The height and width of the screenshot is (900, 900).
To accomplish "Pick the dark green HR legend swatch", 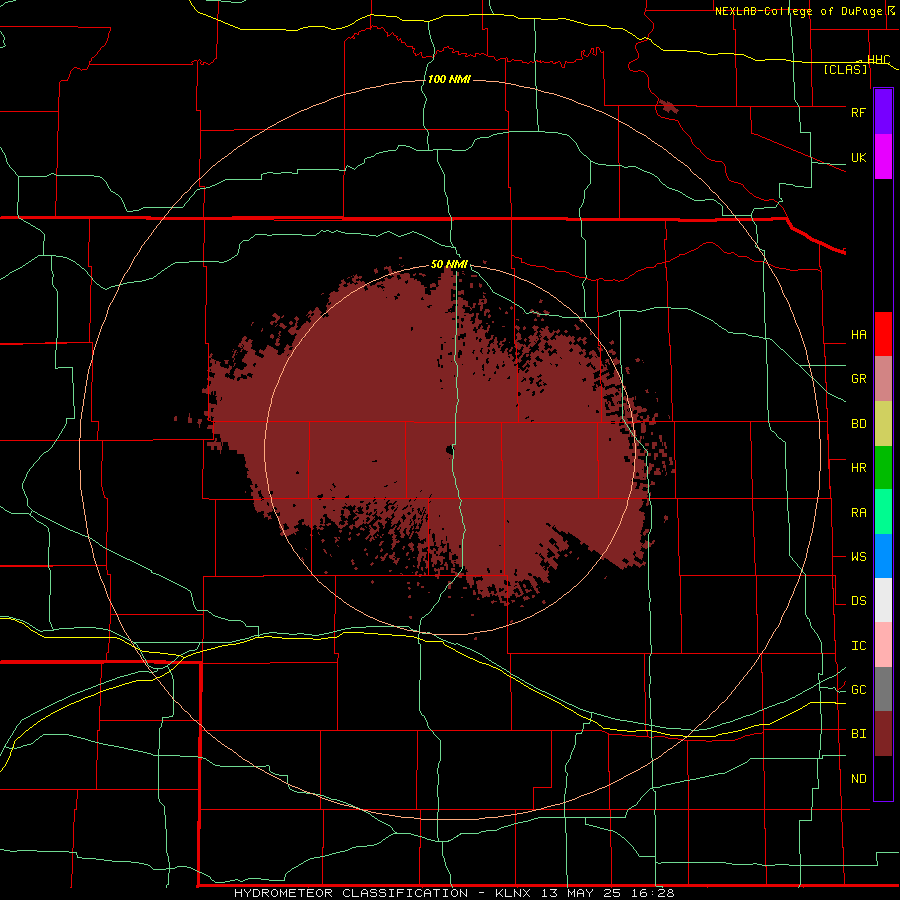I will click(x=883, y=468).
